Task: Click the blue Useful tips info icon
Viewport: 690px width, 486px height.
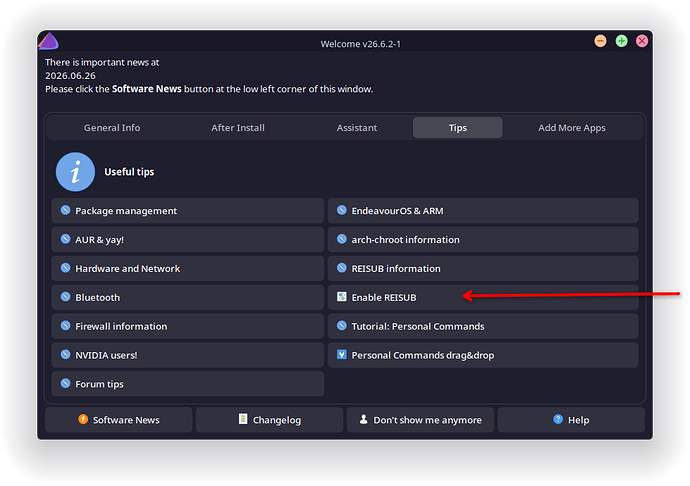Action: pyautogui.click(x=75, y=172)
